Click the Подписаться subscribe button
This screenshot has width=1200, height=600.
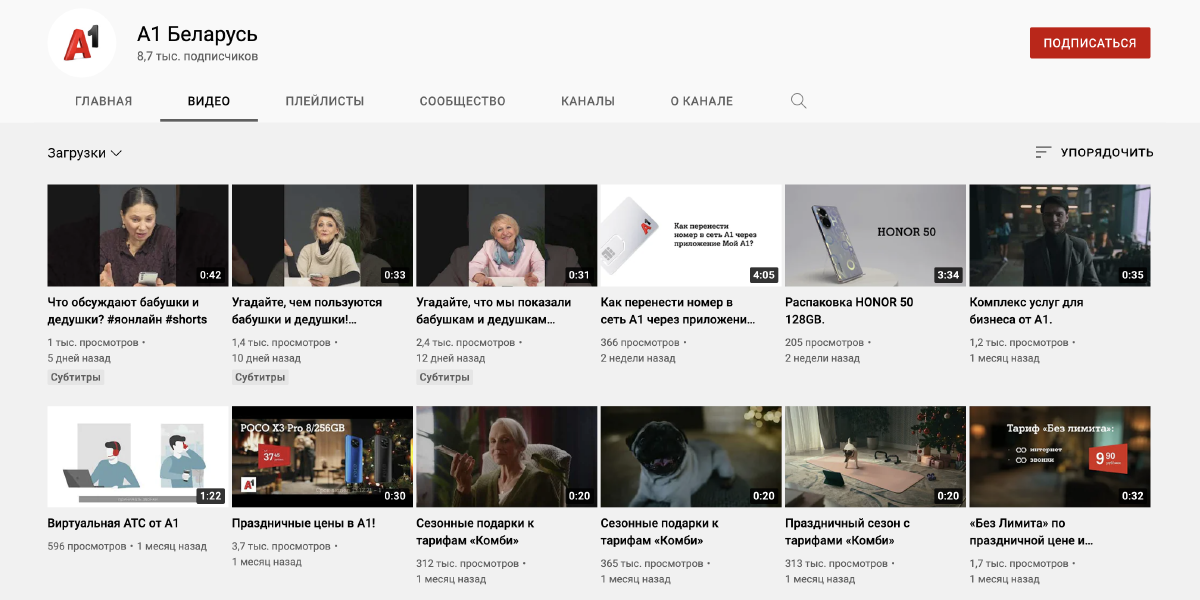tap(1090, 43)
